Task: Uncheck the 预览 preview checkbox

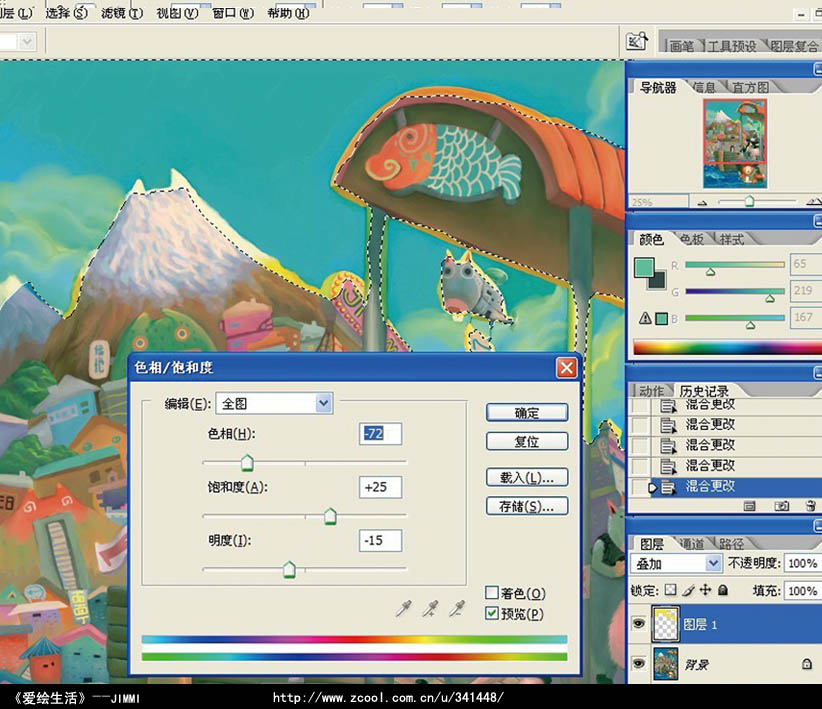Action: coord(492,613)
